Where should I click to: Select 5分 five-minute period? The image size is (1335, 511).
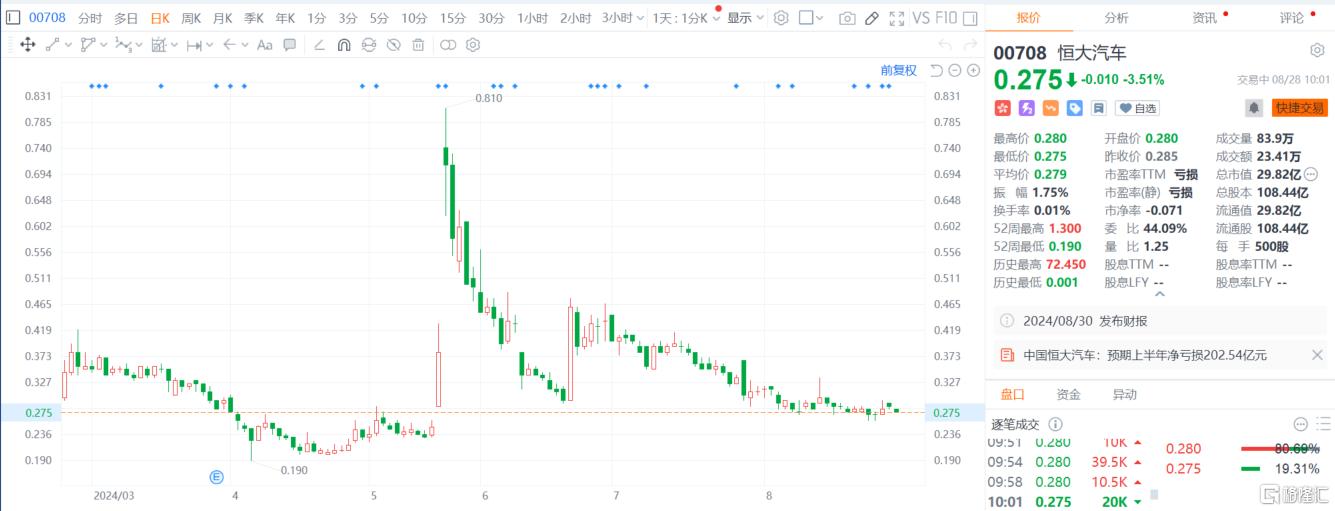pos(379,18)
